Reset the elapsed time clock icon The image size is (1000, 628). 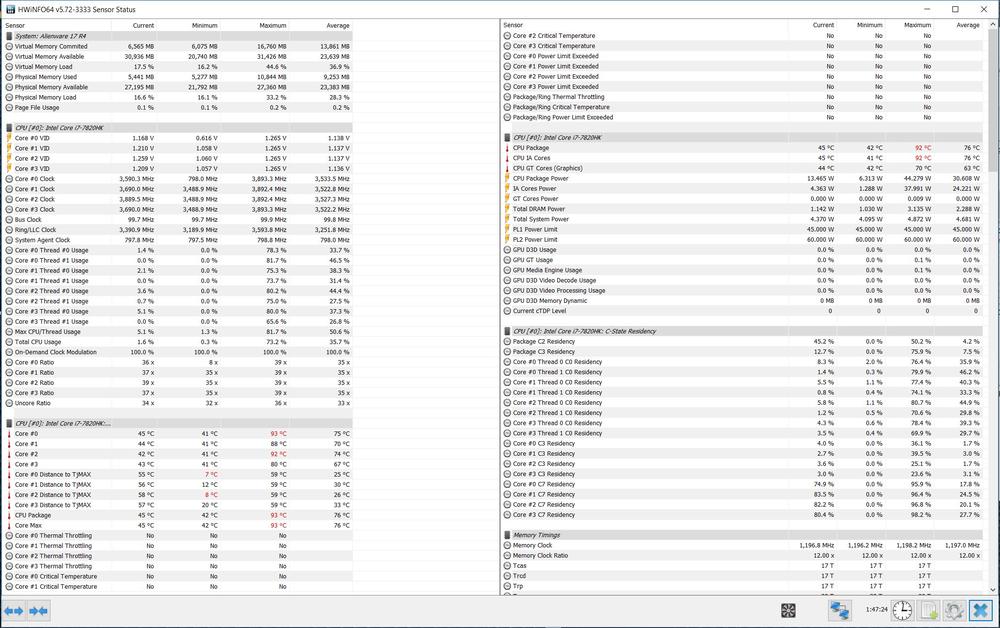(x=902, y=610)
